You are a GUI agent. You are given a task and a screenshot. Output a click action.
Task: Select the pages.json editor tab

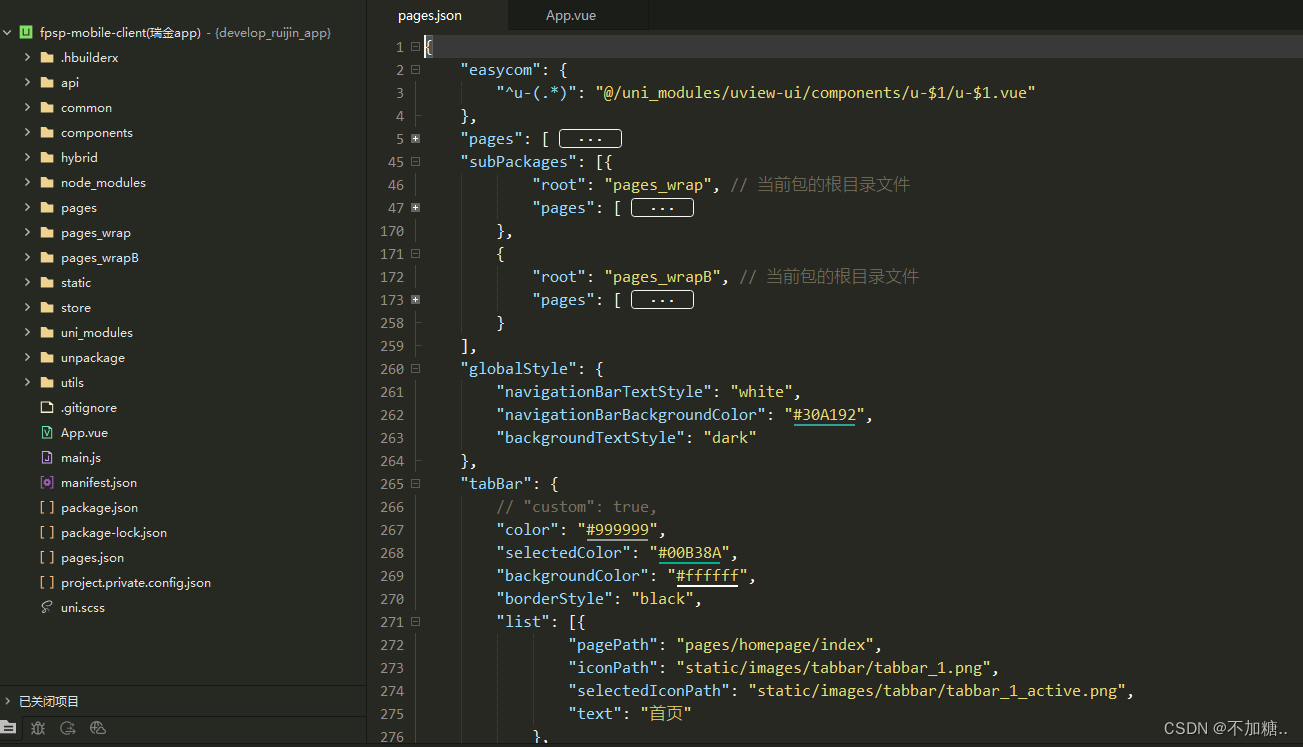click(430, 16)
